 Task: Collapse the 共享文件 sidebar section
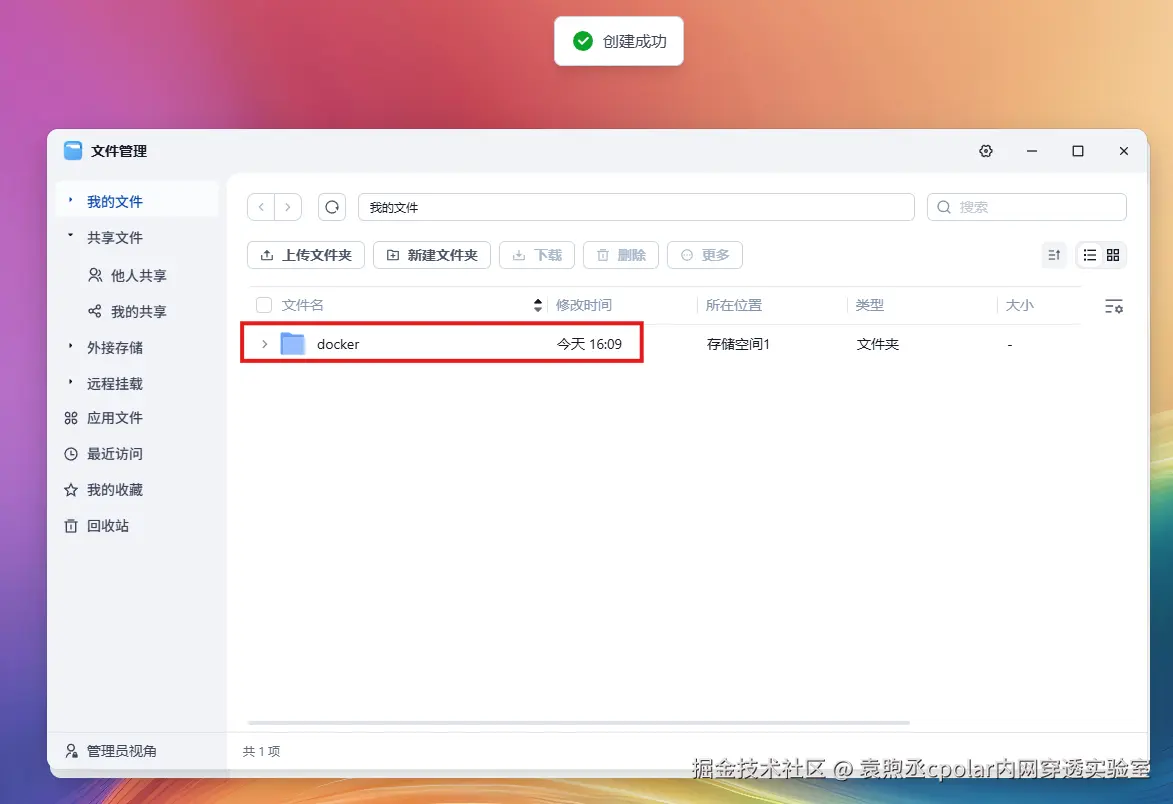(x=70, y=236)
